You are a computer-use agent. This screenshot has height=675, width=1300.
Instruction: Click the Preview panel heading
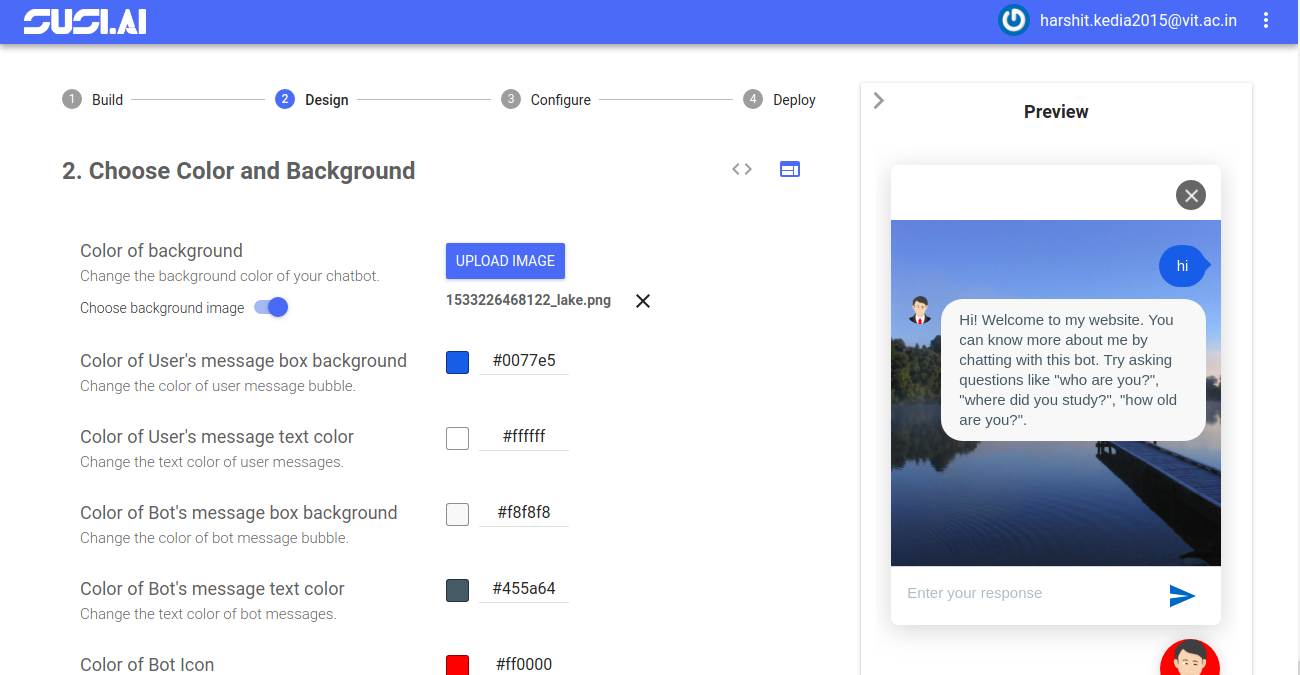pos(1056,112)
